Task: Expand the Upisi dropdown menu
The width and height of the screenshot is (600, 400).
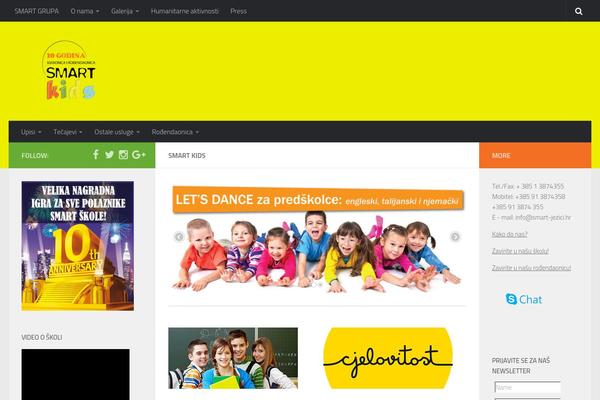Action: tap(31, 132)
